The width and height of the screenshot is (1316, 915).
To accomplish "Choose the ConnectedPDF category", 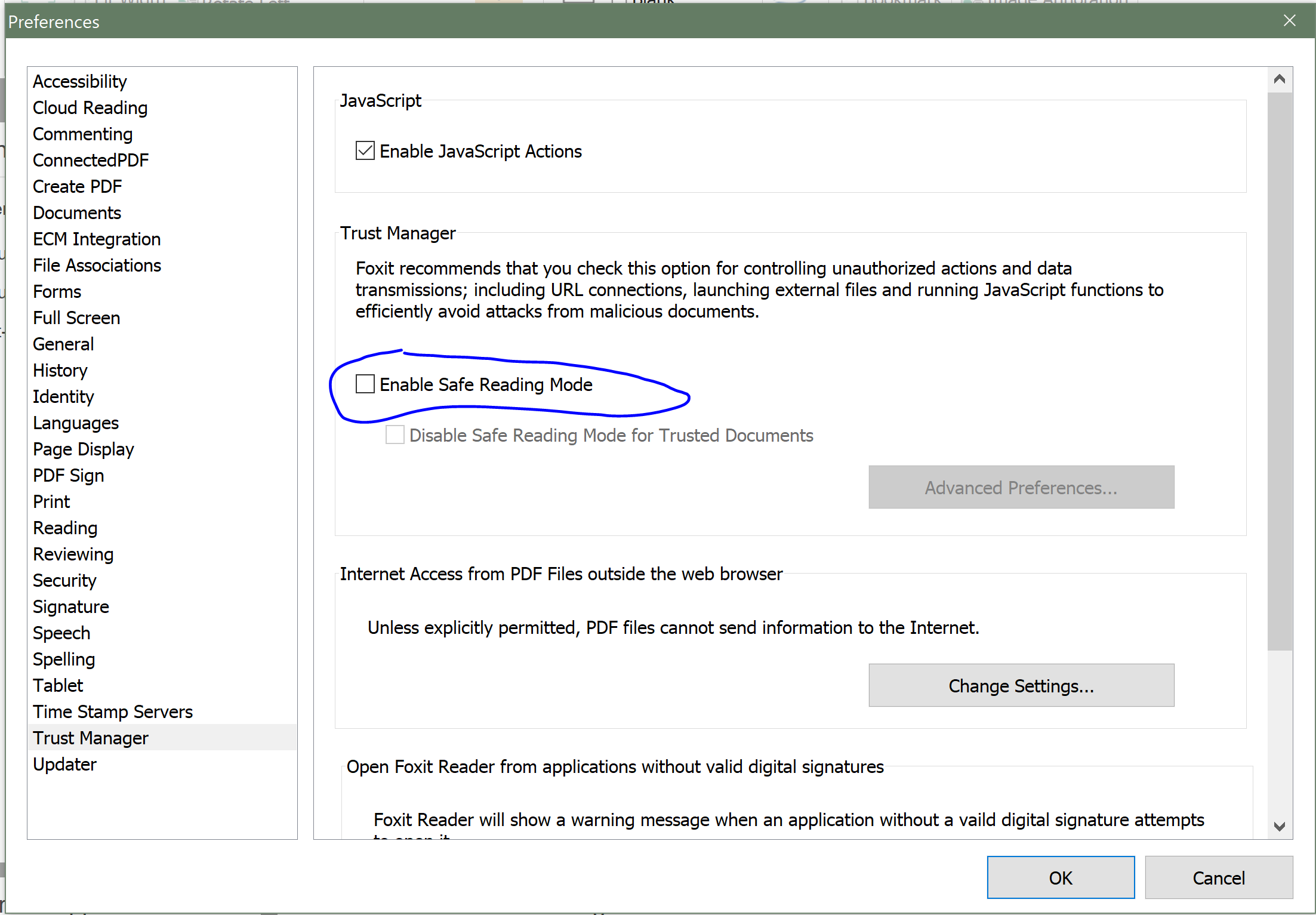I will coord(90,160).
